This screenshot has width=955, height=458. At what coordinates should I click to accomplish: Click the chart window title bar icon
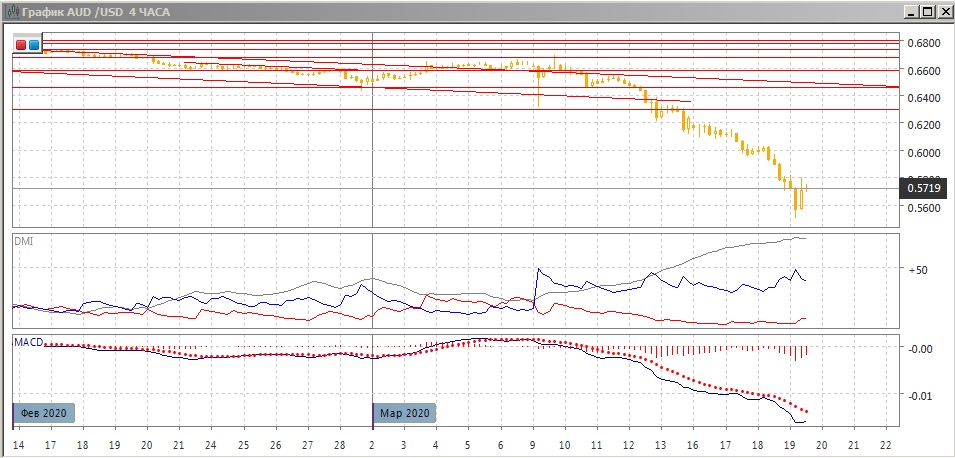(x=11, y=11)
